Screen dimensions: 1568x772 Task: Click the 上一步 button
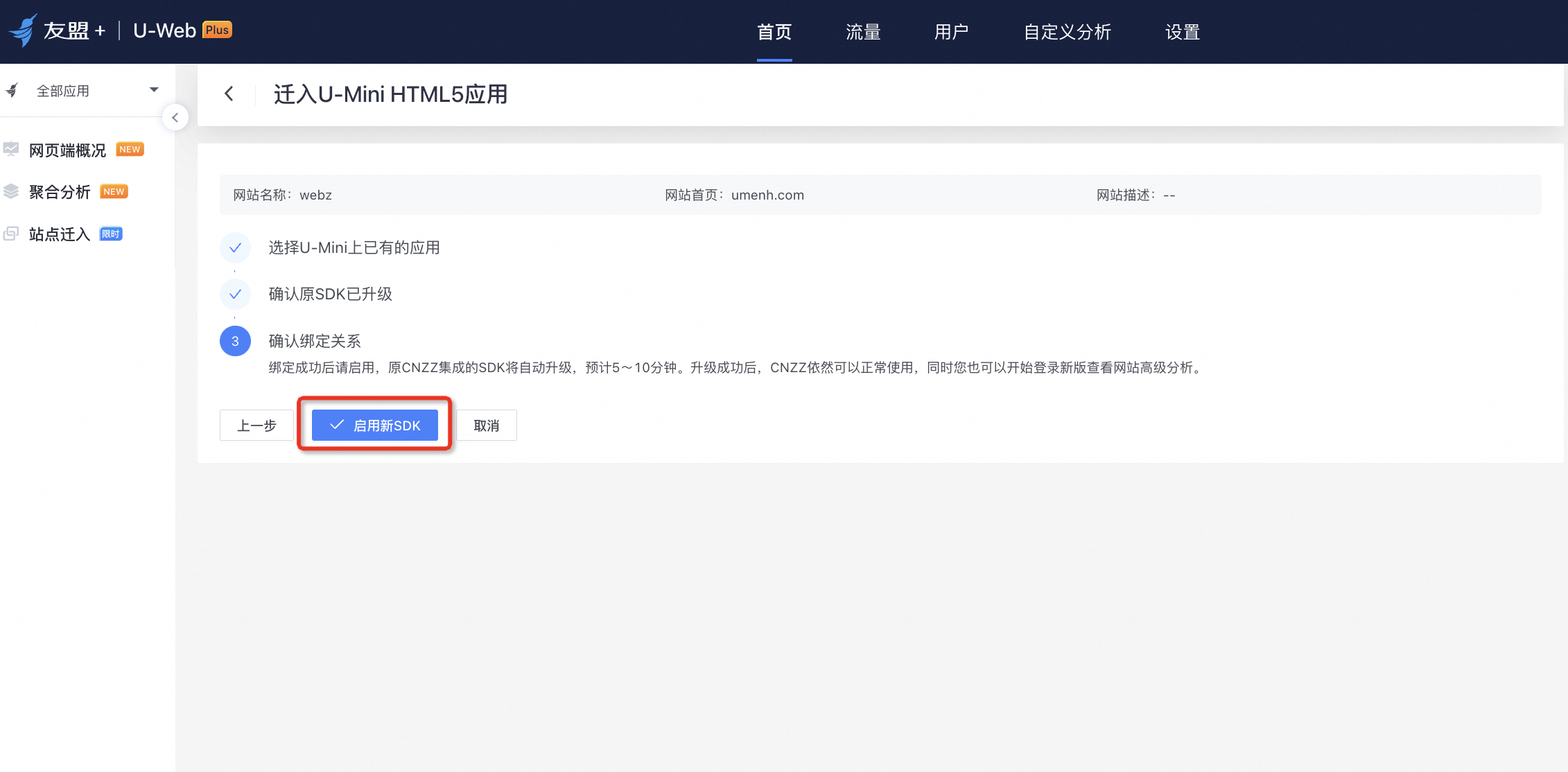(256, 426)
